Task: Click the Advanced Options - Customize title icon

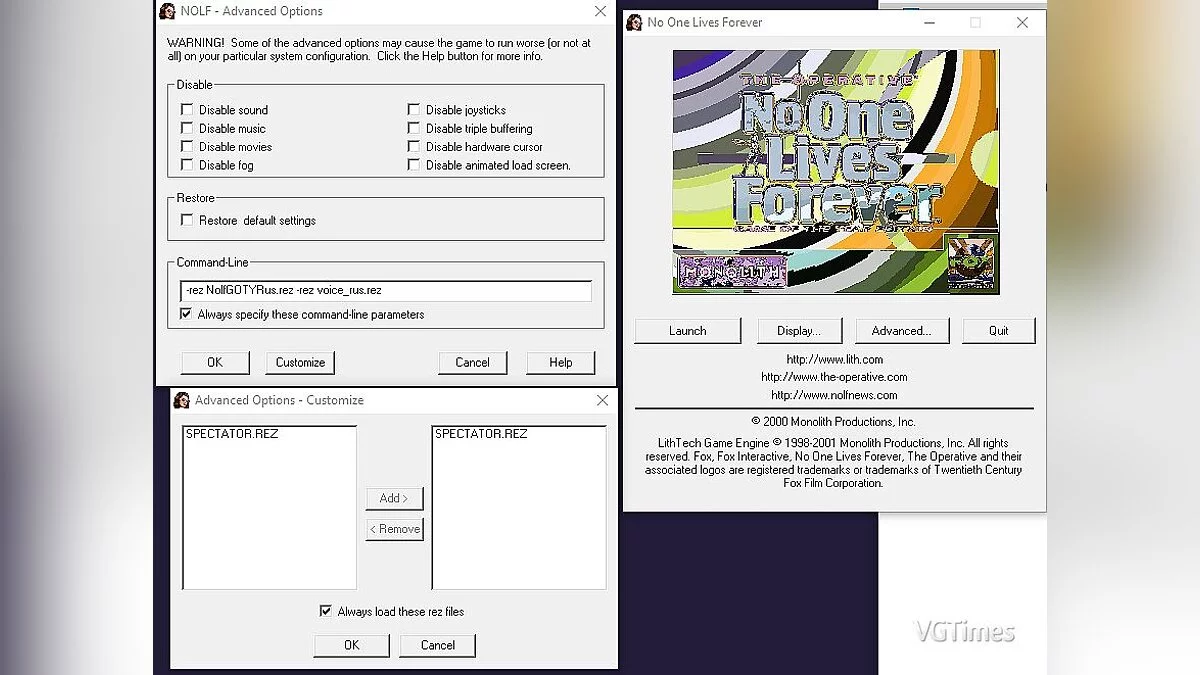Action: coord(182,400)
